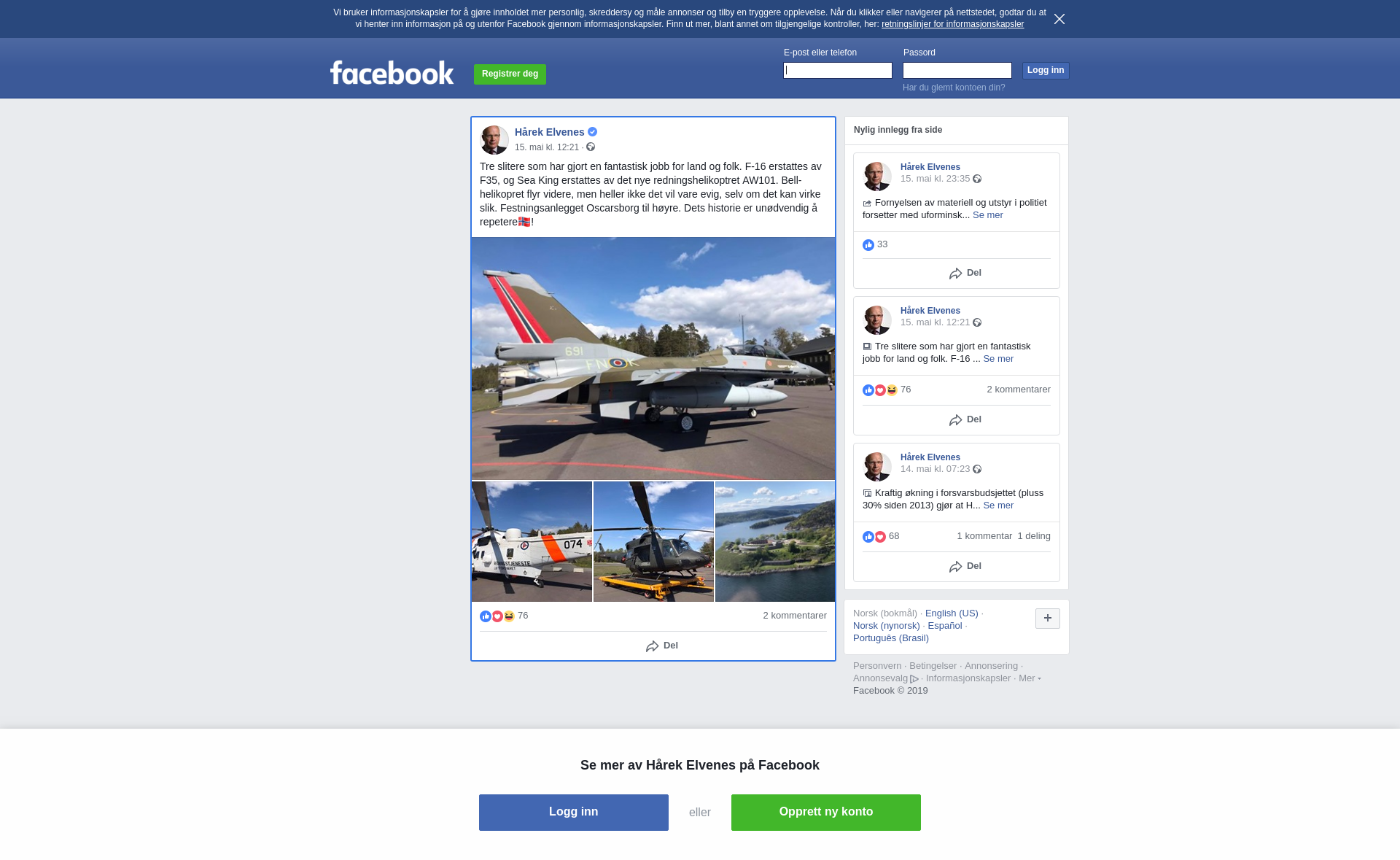This screenshot has height=860, width=1400.
Task: Switch language to English (US)
Action: click(x=952, y=613)
